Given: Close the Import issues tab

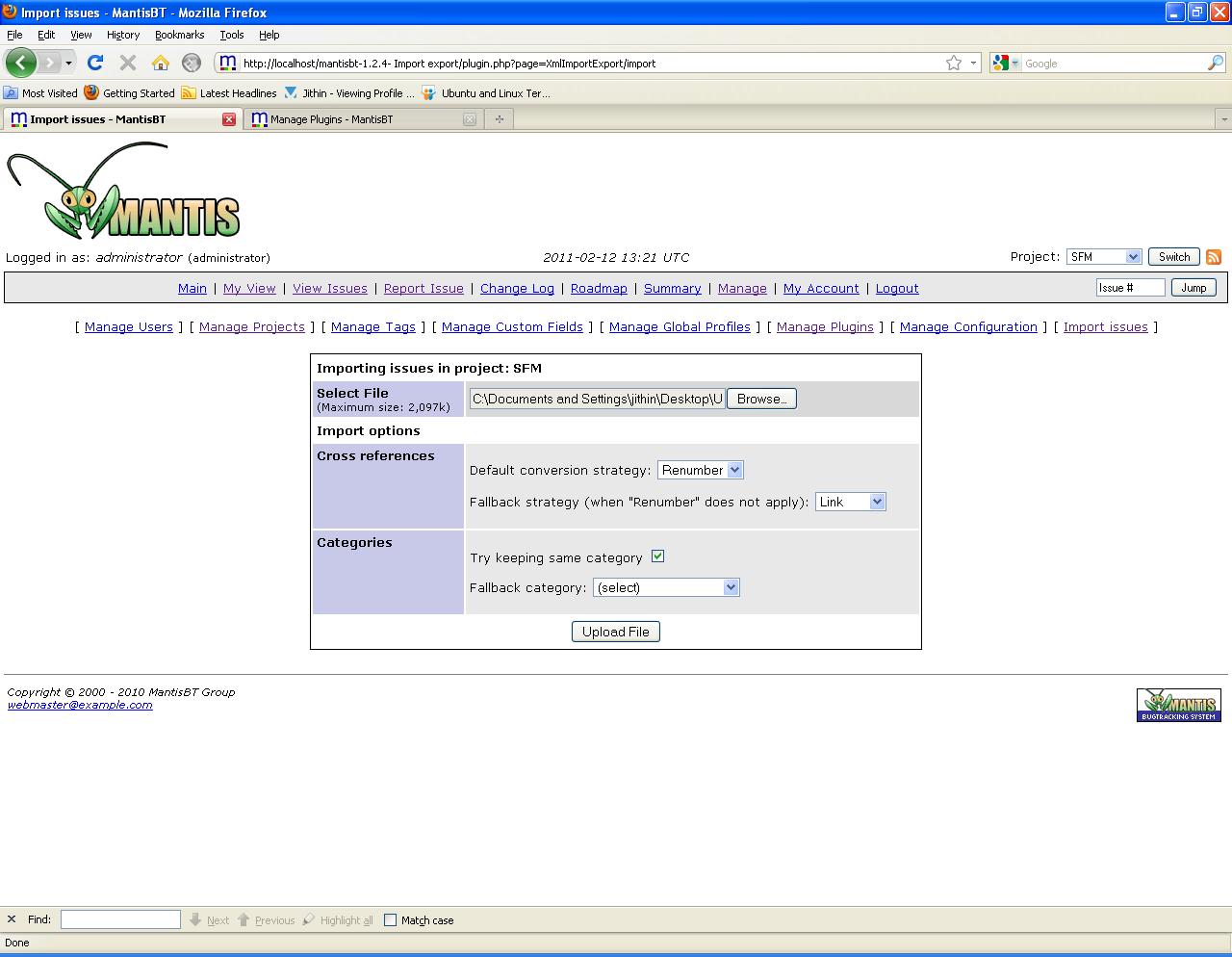Looking at the screenshot, I should pos(229,119).
